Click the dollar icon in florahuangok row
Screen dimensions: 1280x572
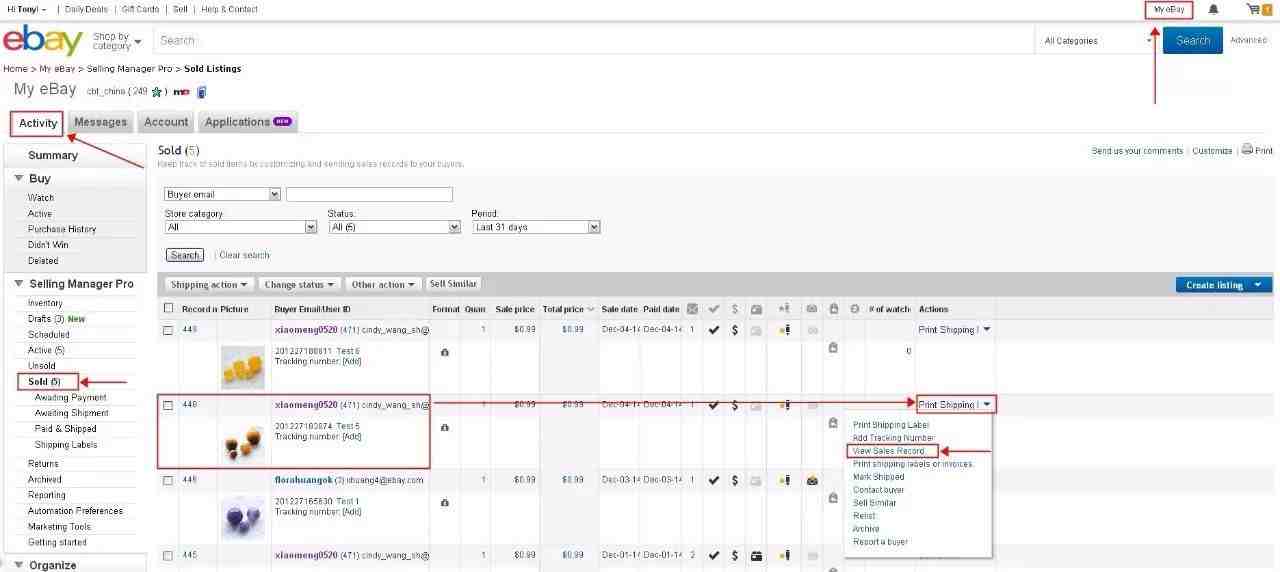[x=735, y=480]
